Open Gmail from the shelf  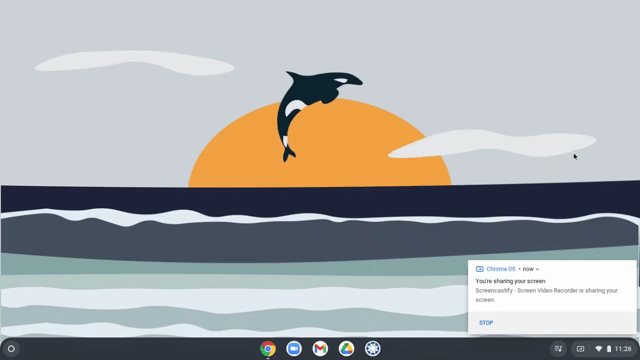(x=320, y=349)
